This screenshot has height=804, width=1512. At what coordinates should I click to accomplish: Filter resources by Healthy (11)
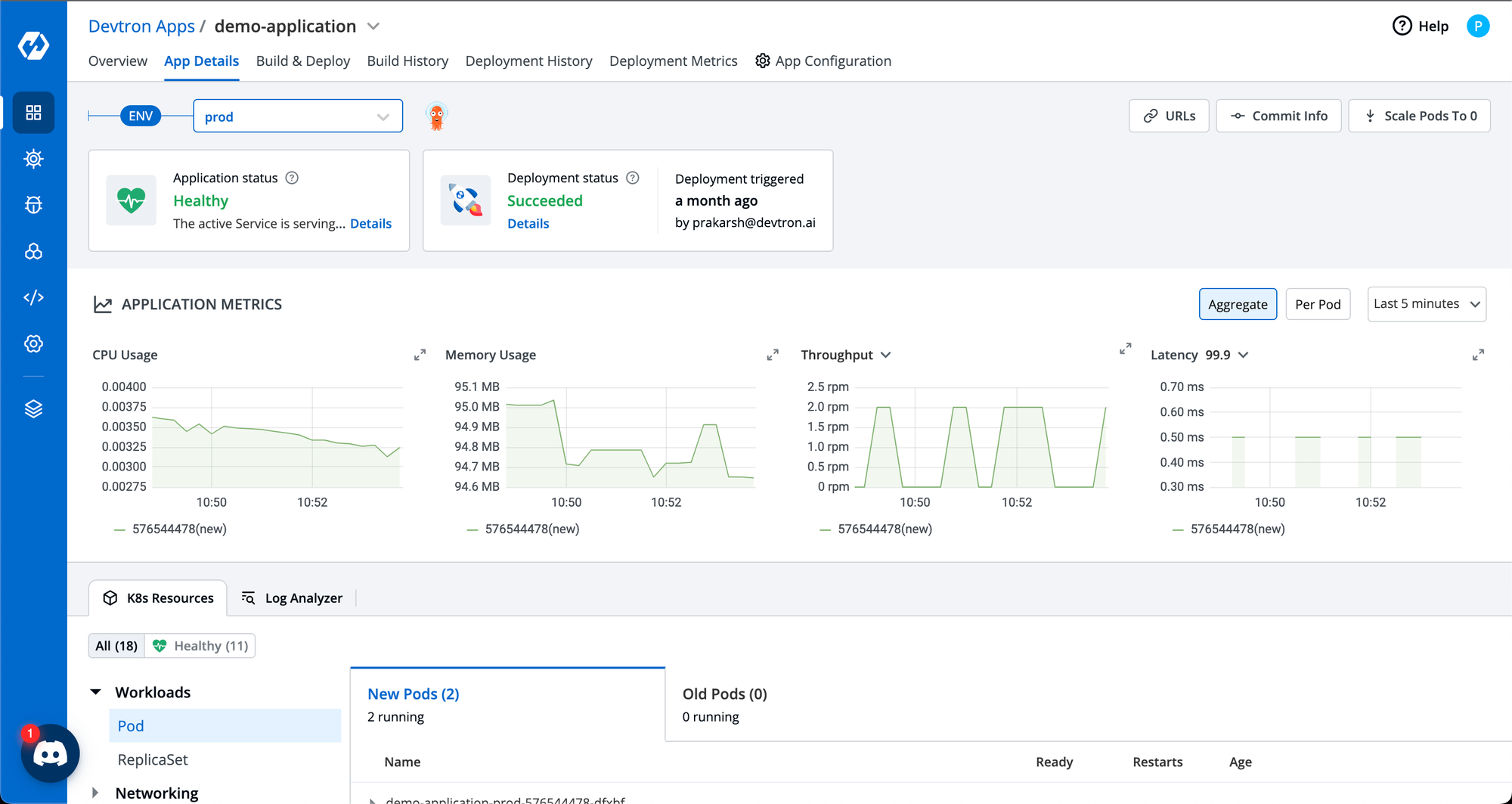point(200,646)
